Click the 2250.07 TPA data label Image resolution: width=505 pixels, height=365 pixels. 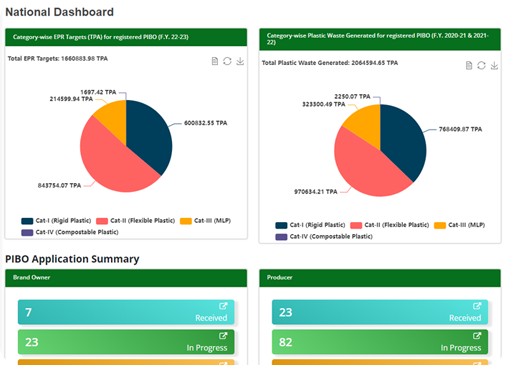tap(352, 96)
